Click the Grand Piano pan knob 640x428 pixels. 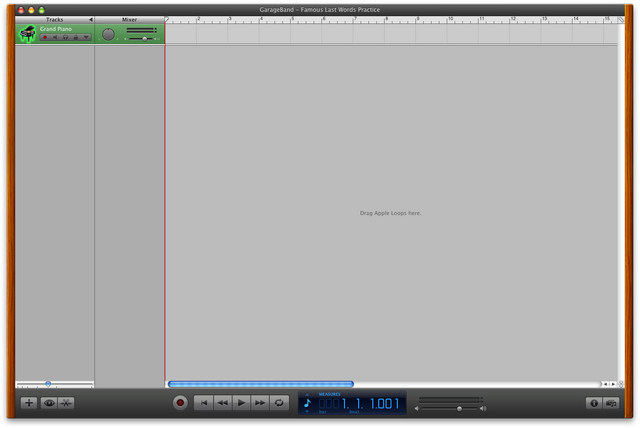click(108, 34)
